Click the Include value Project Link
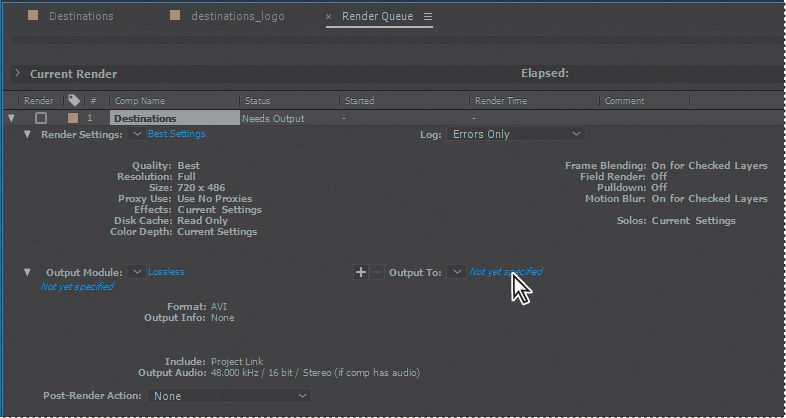Image resolution: width=786 pixels, height=418 pixels. click(x=237, y=361)
